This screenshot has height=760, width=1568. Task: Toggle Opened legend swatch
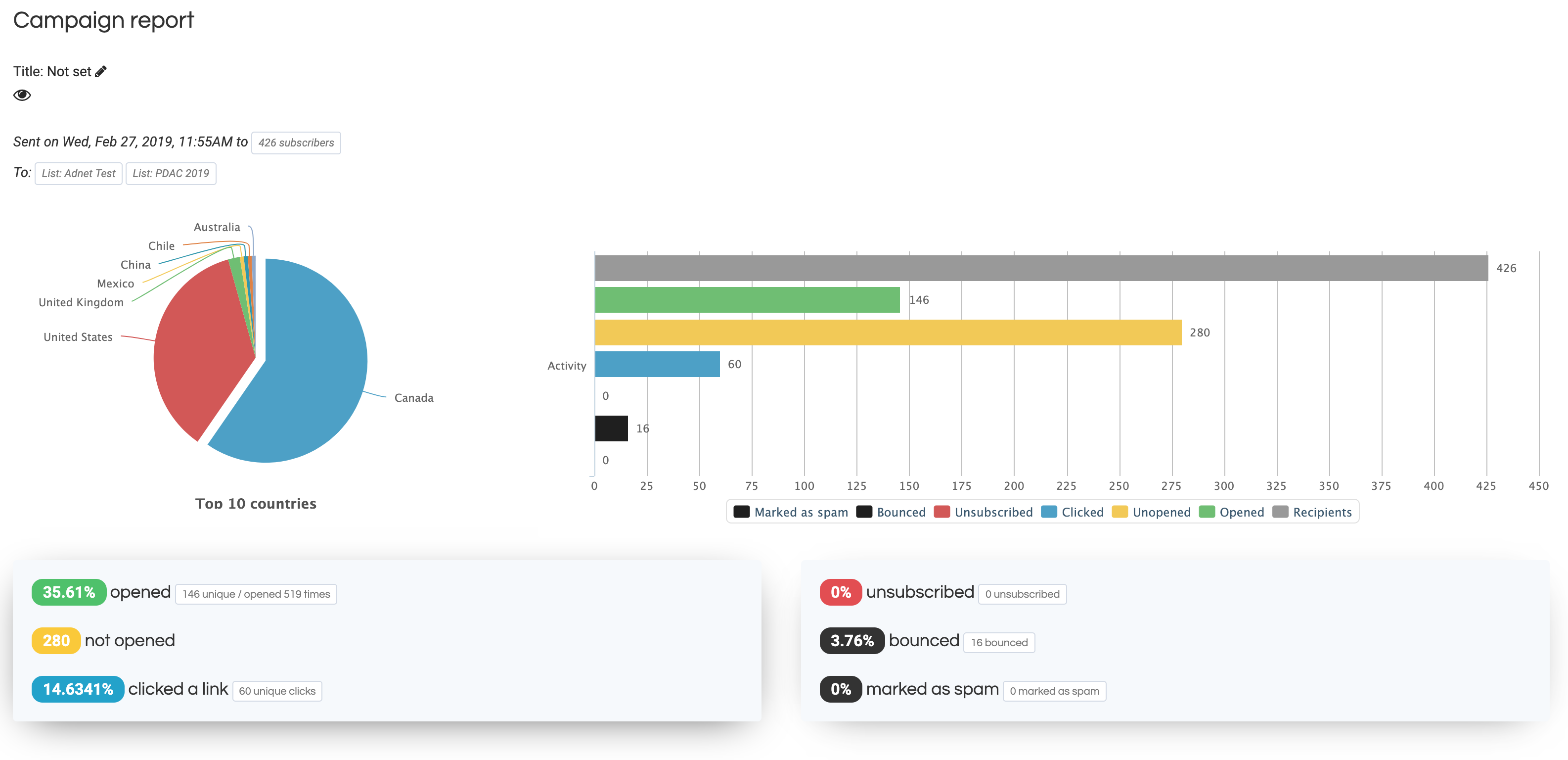[x=1207, y=512]
